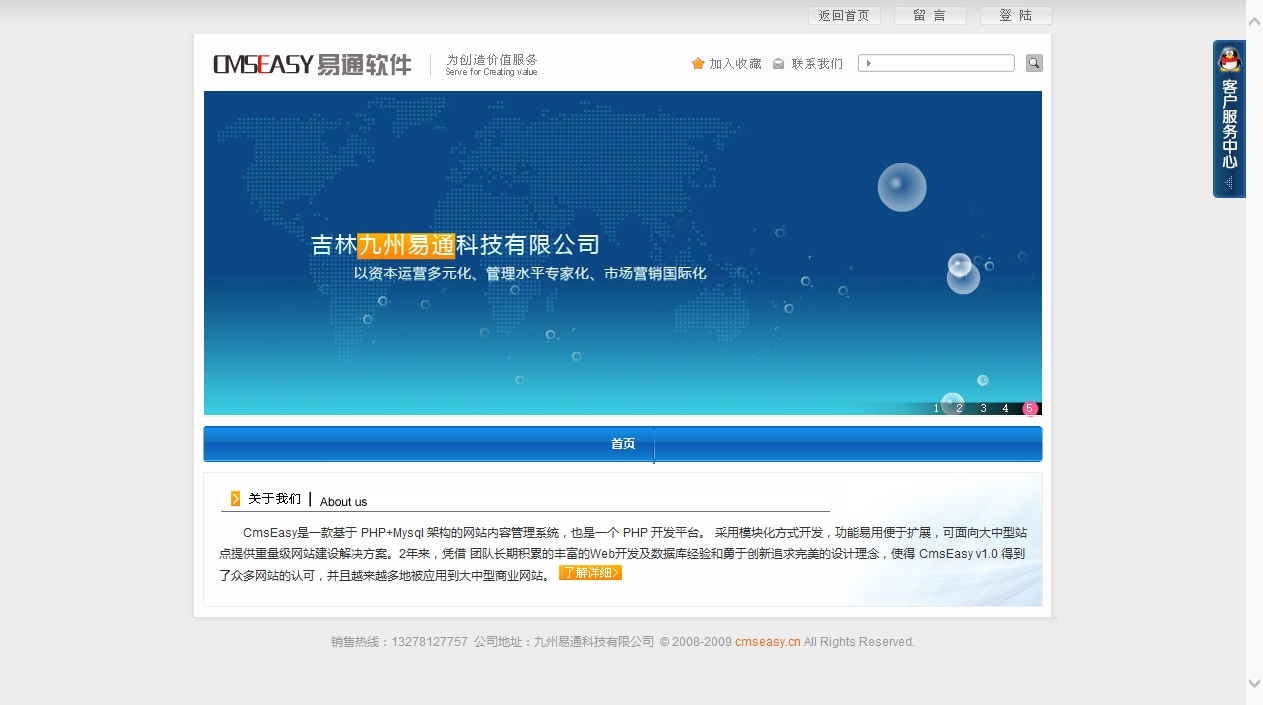The image size is (1263, 705).
Task: Click the About us heading text
Action: pos(343,502)
